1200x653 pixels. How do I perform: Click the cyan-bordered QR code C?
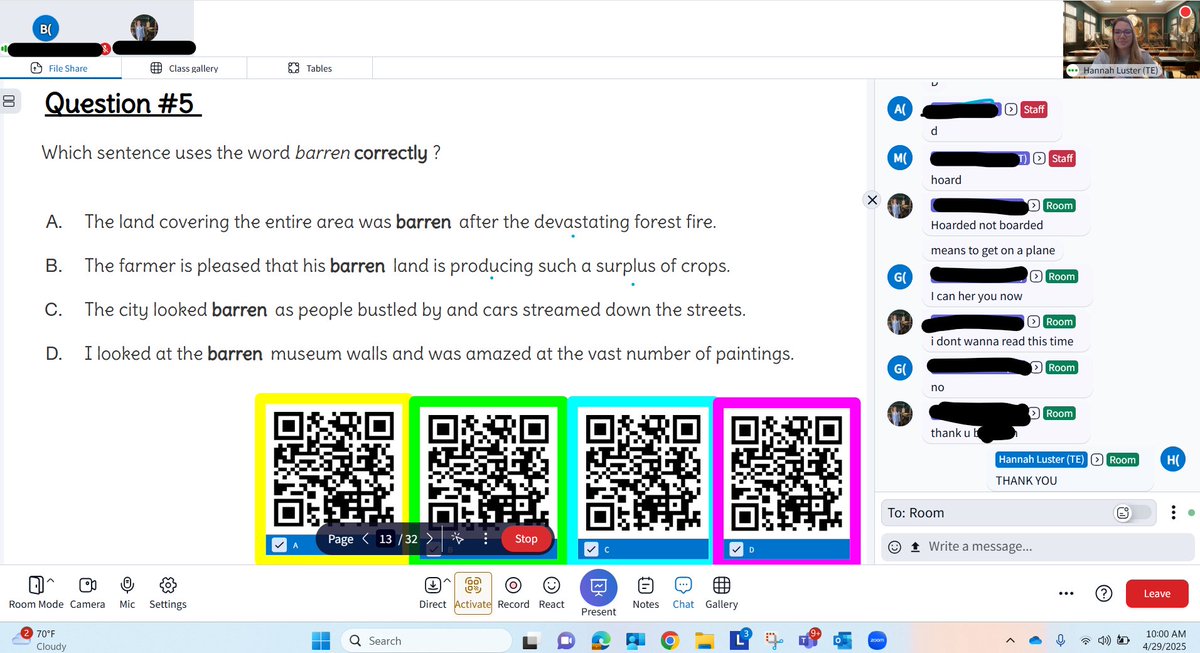coord(641,472)
